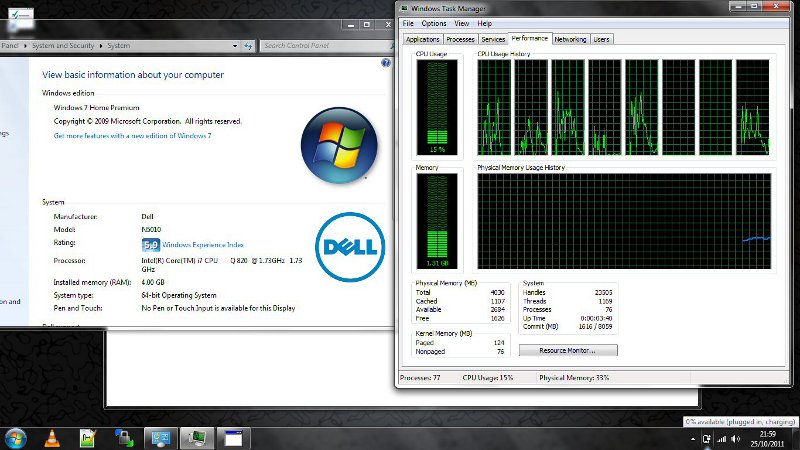
Task: Click the Commit value 1616 / 8059
Action: pos(595,327)
